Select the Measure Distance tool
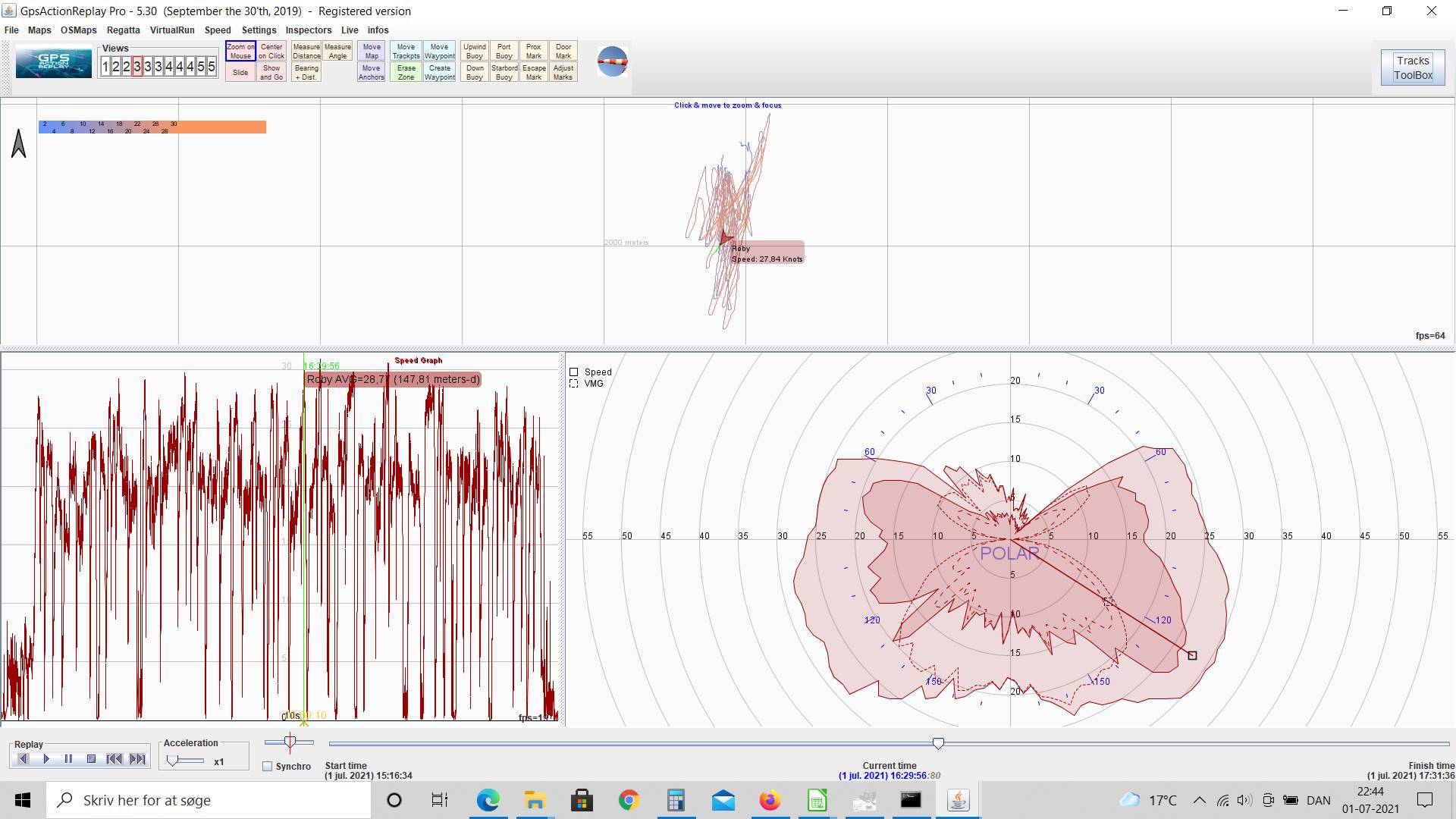This screenshot has height=819, width=1456. [306, 52]
